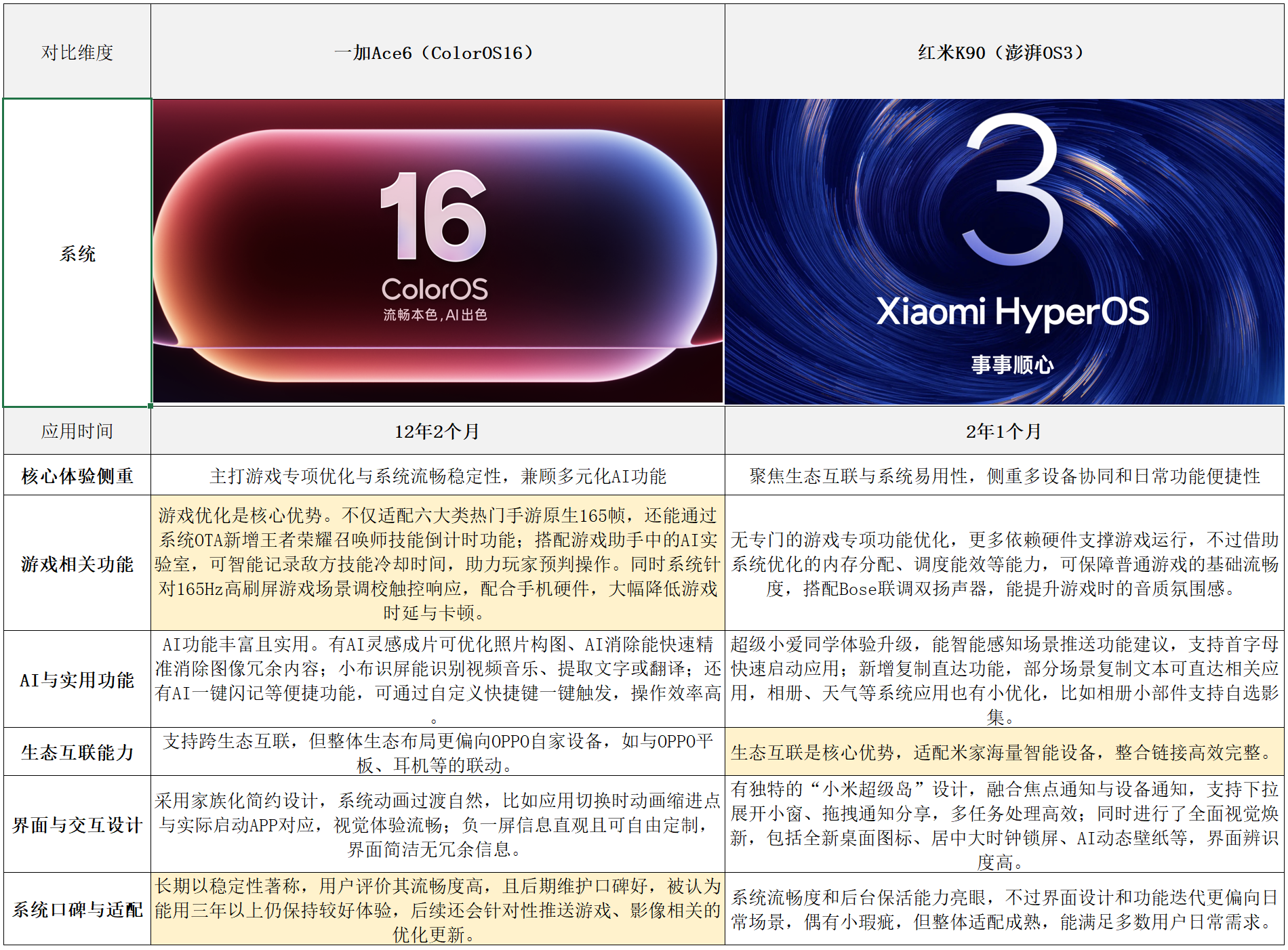The height and width of the screenshot is (950, 1288).
Task: Click the cell starting AI功能丰富且实用
Action: tap(438, 679)
